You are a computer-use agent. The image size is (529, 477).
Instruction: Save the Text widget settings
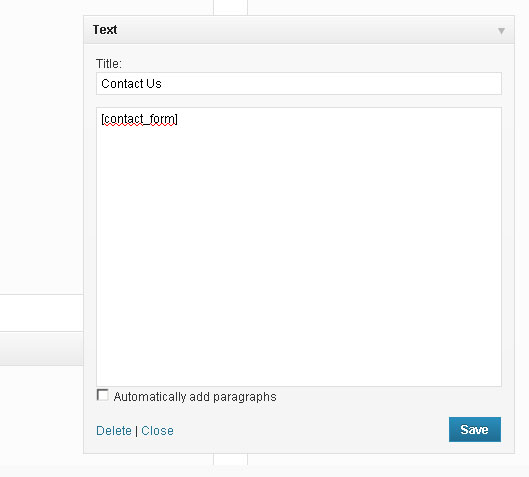pos(475,429)
